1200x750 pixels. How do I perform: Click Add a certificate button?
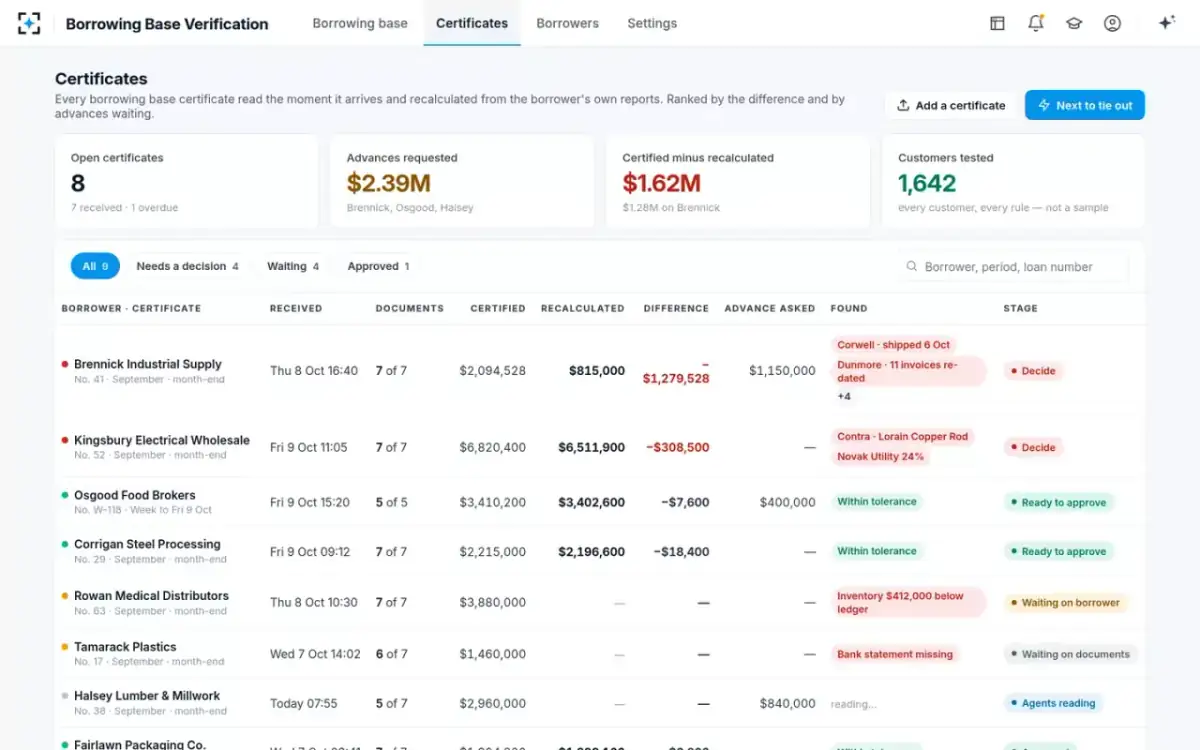click(951, 105)
